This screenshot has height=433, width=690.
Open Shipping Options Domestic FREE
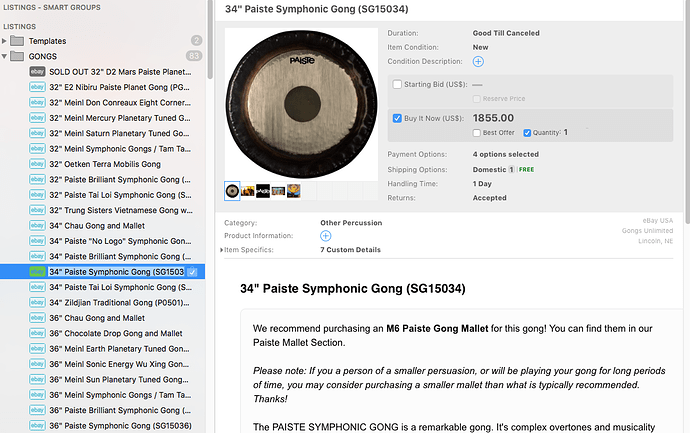503,169
